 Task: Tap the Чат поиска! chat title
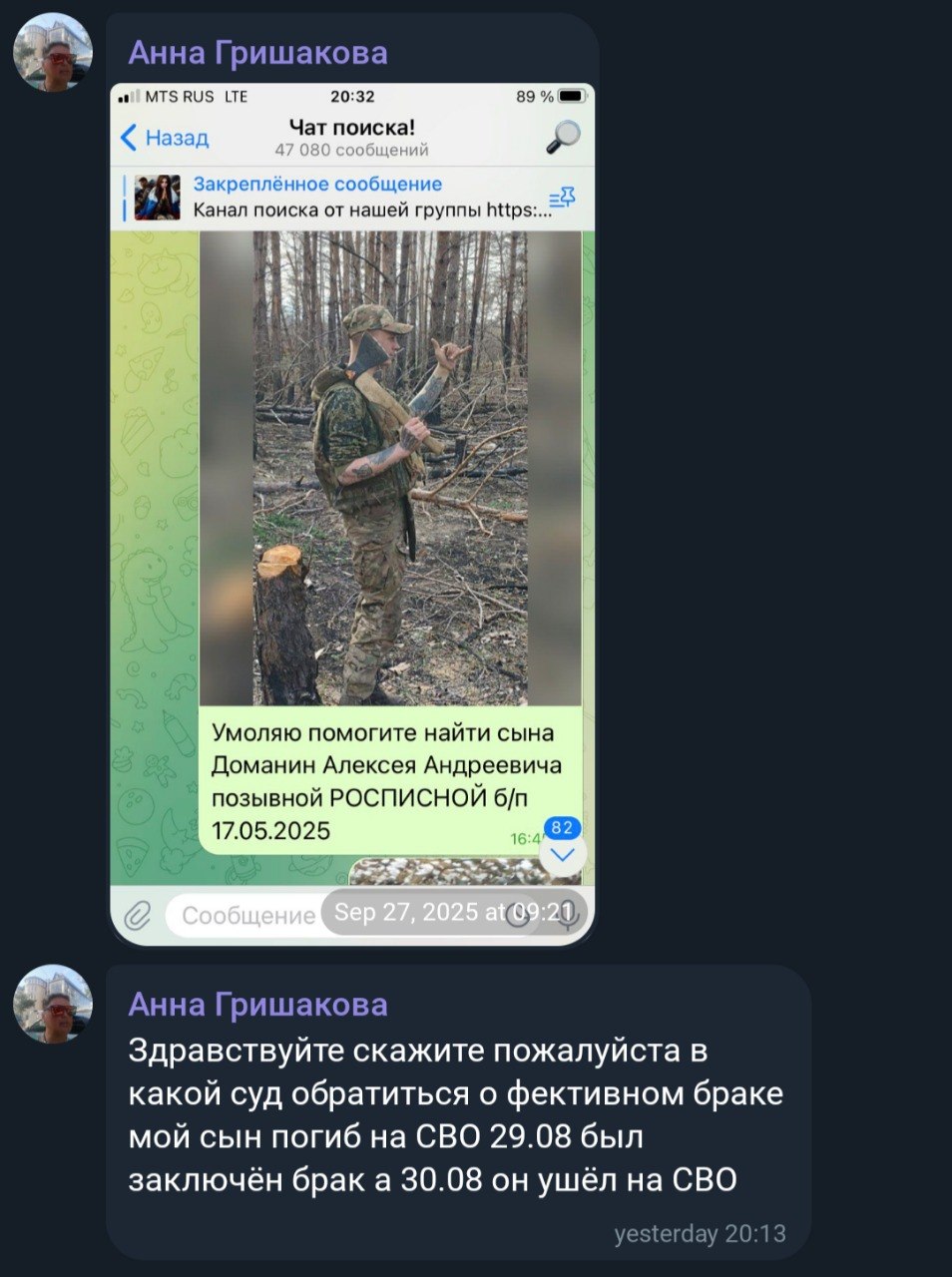[351, 127]
